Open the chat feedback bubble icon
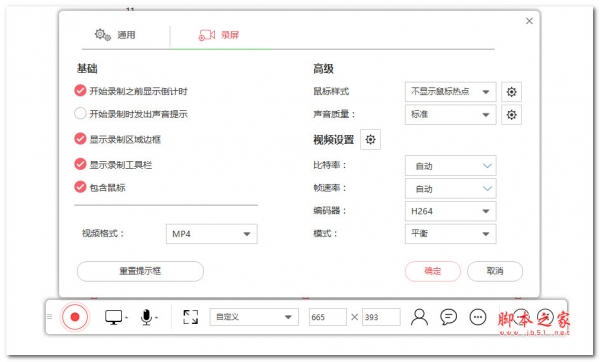Viewport: 600px width, 362px height. pos(448,317)
